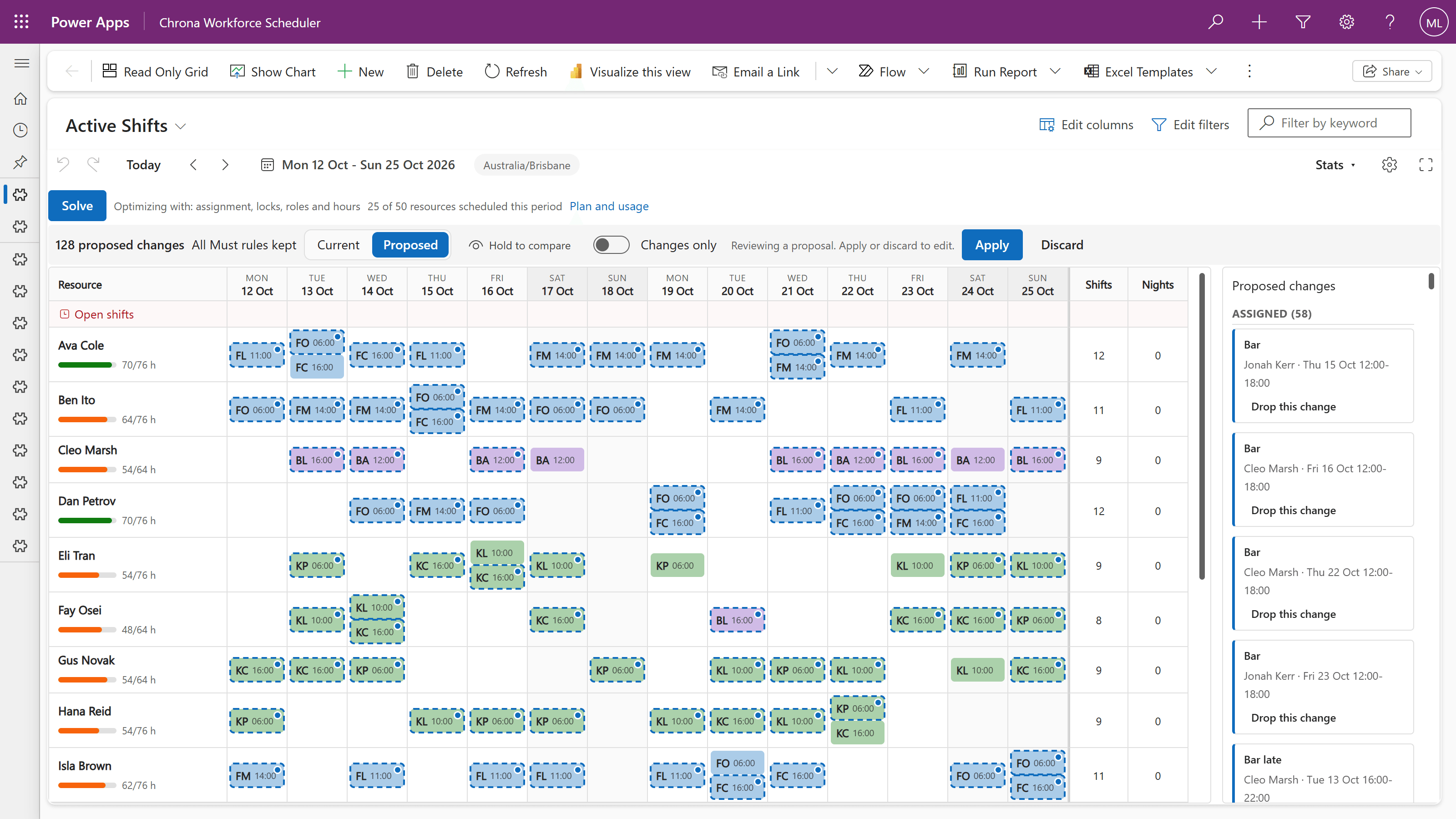
Task: Open Stats dropdown
Action: pyautogui.click(x=1335, y=164)
